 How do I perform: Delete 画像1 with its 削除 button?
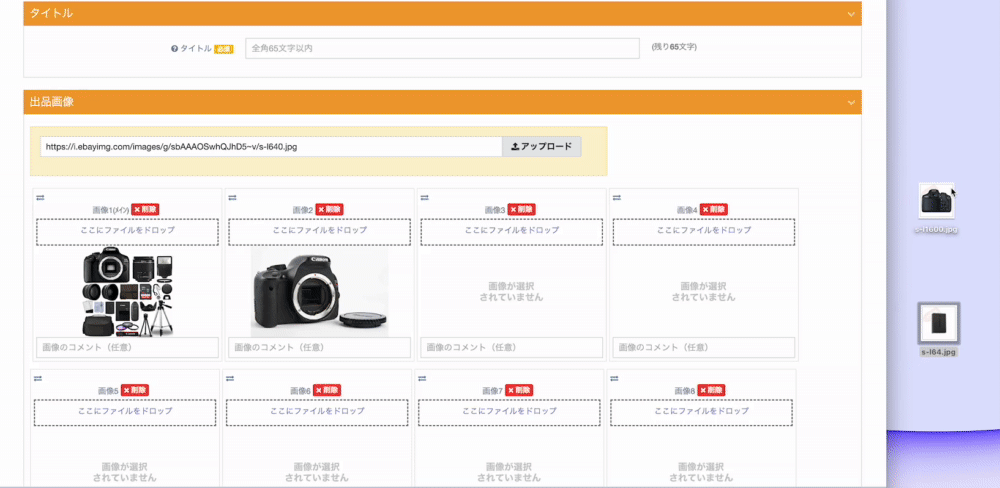coord(145,209)
